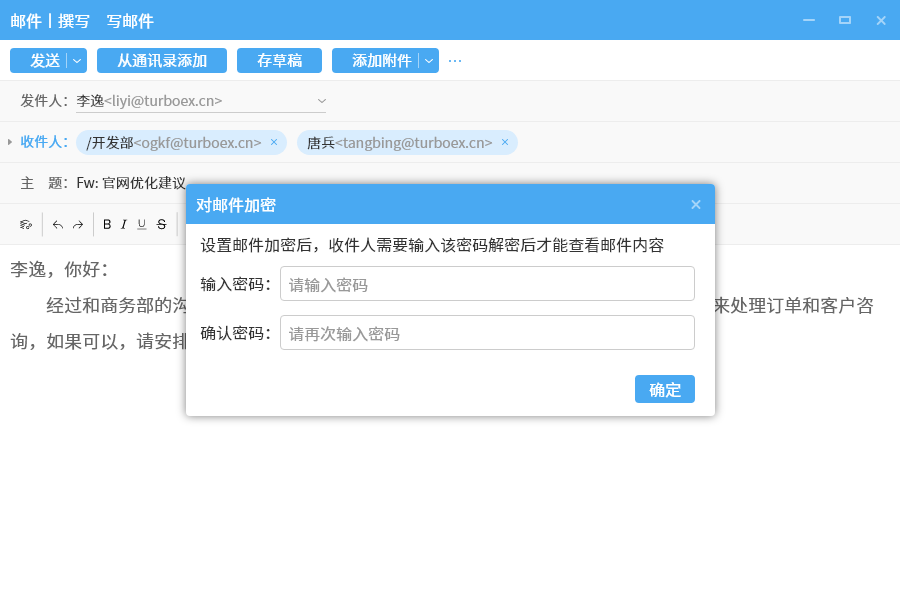
Task: Remove 唐兵 from the recipients
Action: click(505, 142)
